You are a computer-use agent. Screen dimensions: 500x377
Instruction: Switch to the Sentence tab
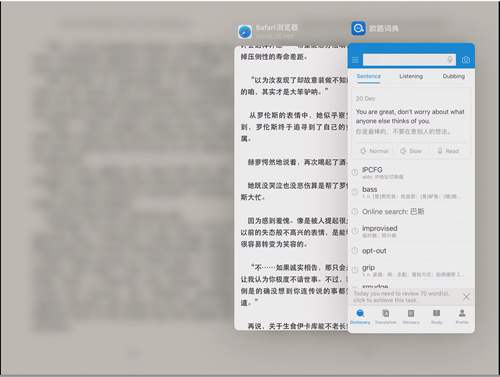[368, 76]
